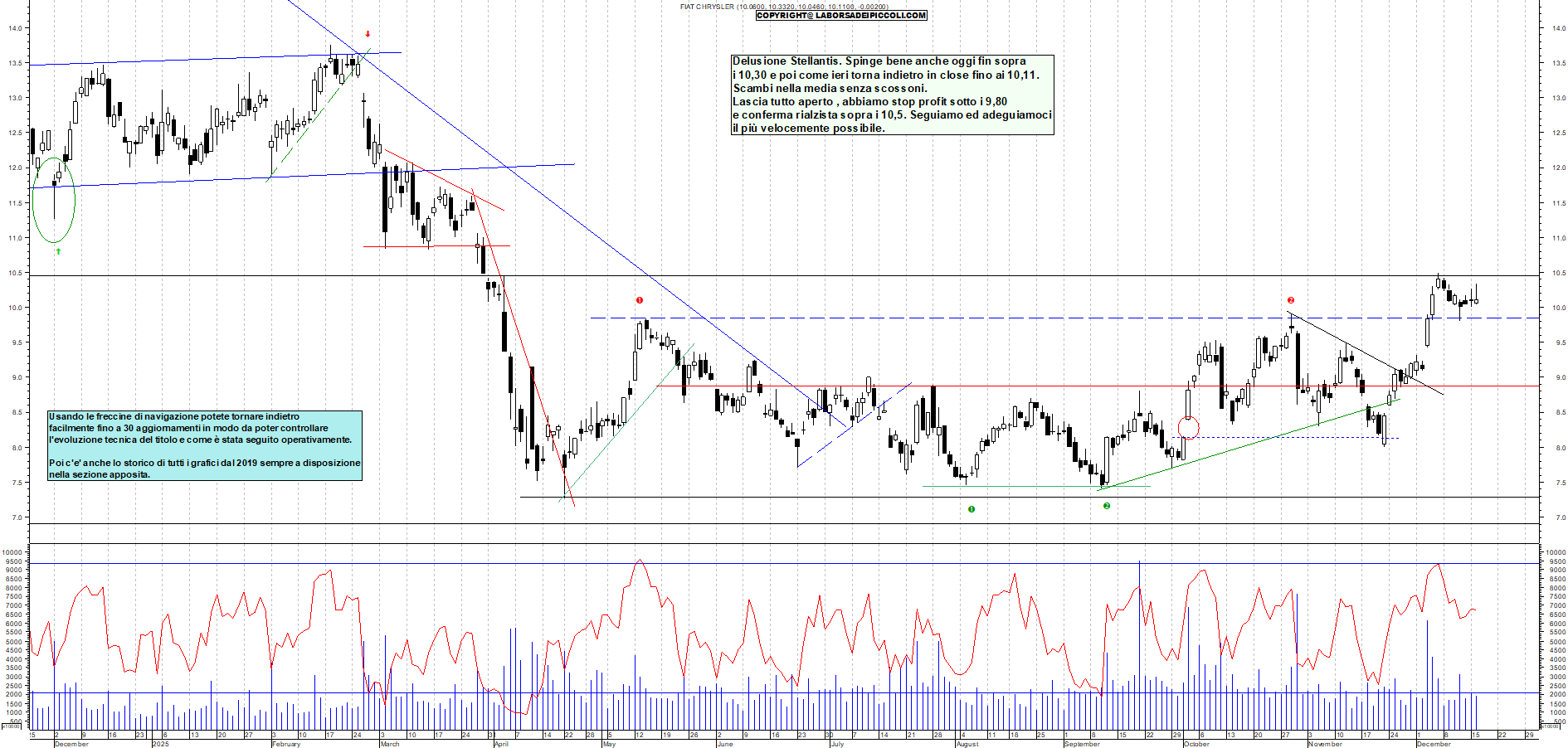Select the red marker 2 near November peak

(1290, 300)
